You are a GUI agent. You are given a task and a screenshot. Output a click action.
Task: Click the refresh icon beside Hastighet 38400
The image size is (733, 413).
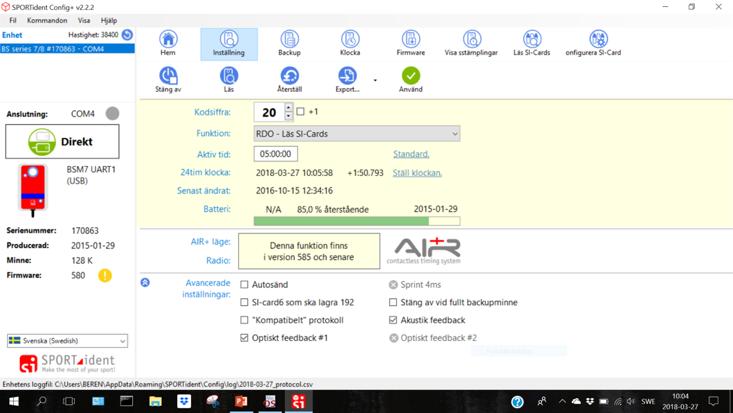pyautogui.click(x=127, y=35)
